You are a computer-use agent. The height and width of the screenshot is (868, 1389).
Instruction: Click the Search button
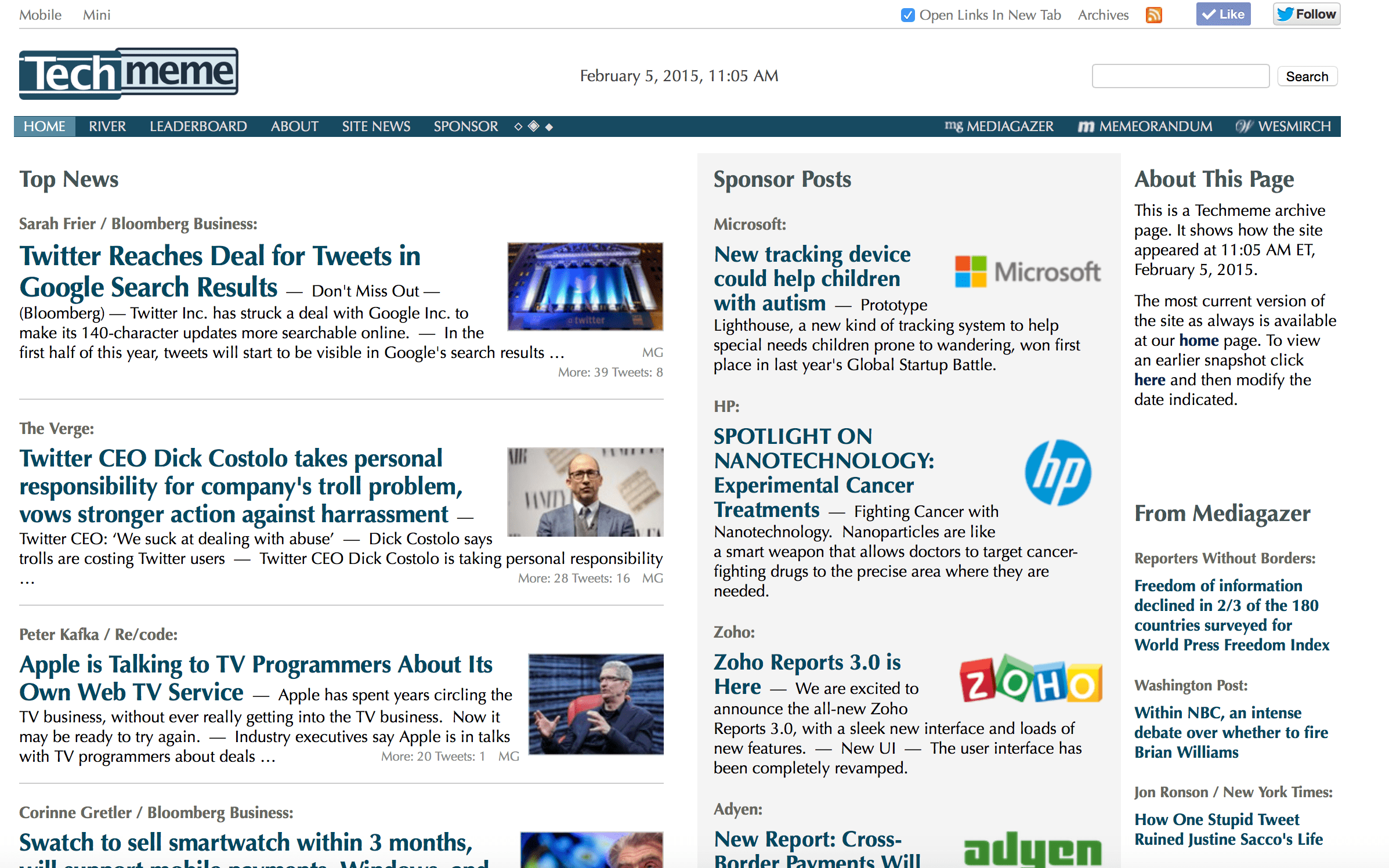pyautogui.click(x=1307, y=77)
